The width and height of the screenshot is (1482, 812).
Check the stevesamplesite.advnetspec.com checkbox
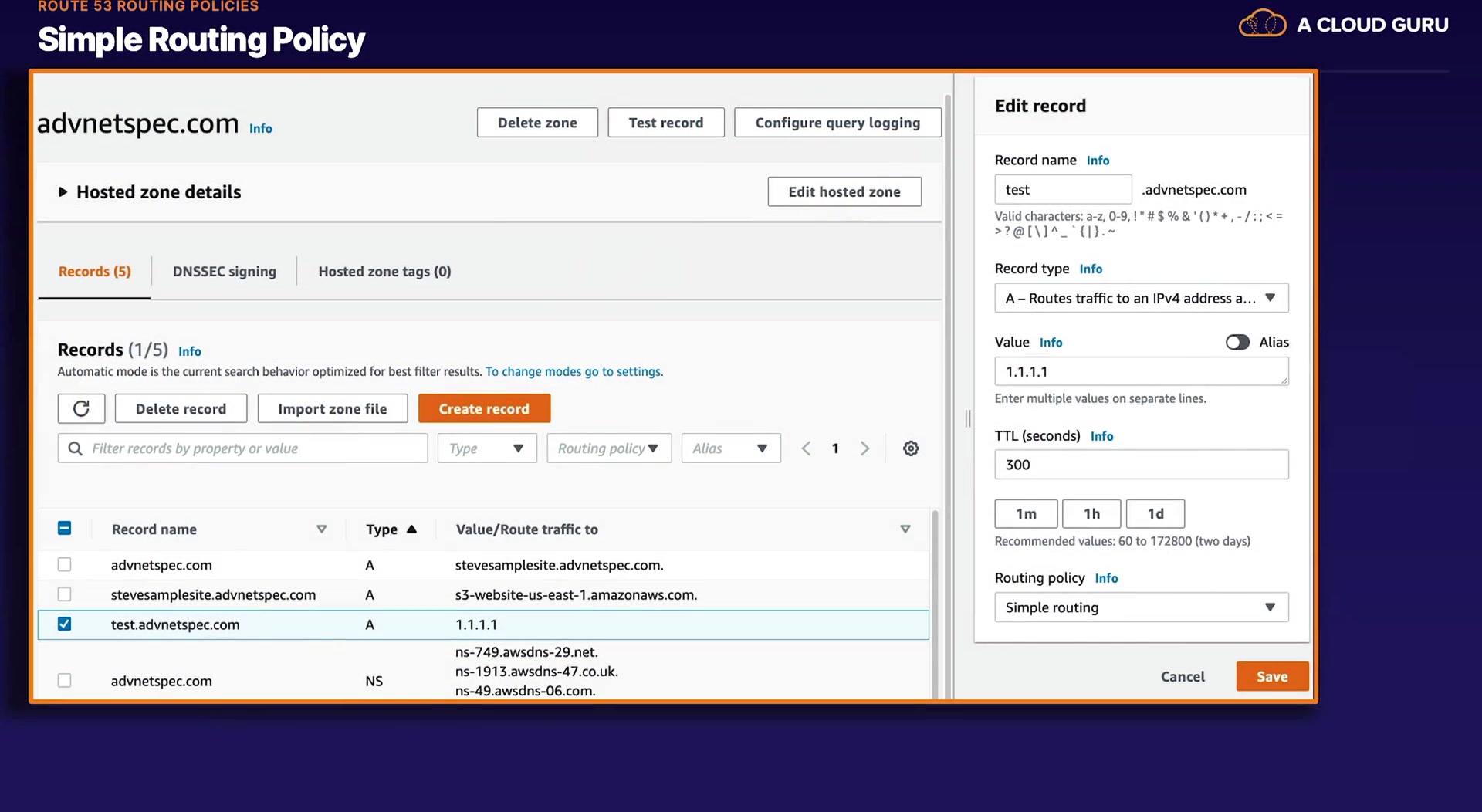65,594
